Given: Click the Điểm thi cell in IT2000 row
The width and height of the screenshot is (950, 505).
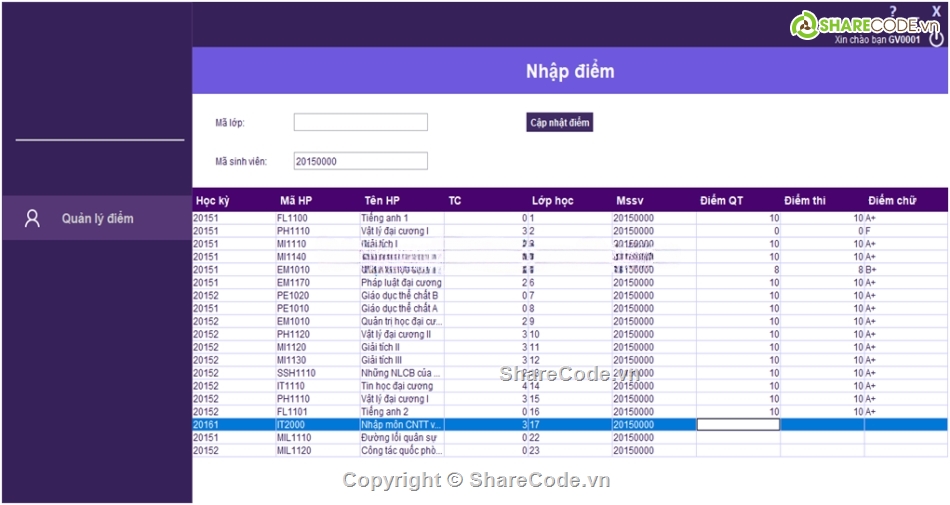Looking at the screenshot, I should [x=822, y=424].
